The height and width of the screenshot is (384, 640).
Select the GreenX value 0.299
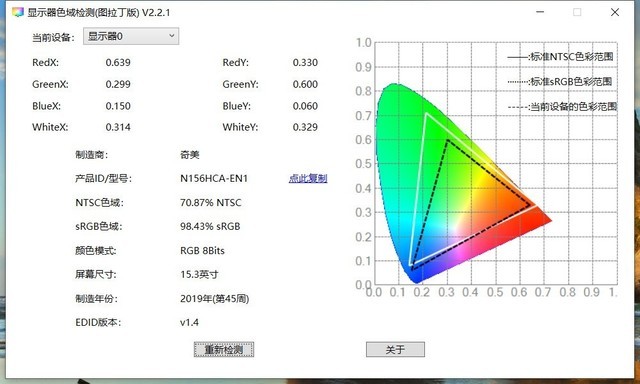118,84
